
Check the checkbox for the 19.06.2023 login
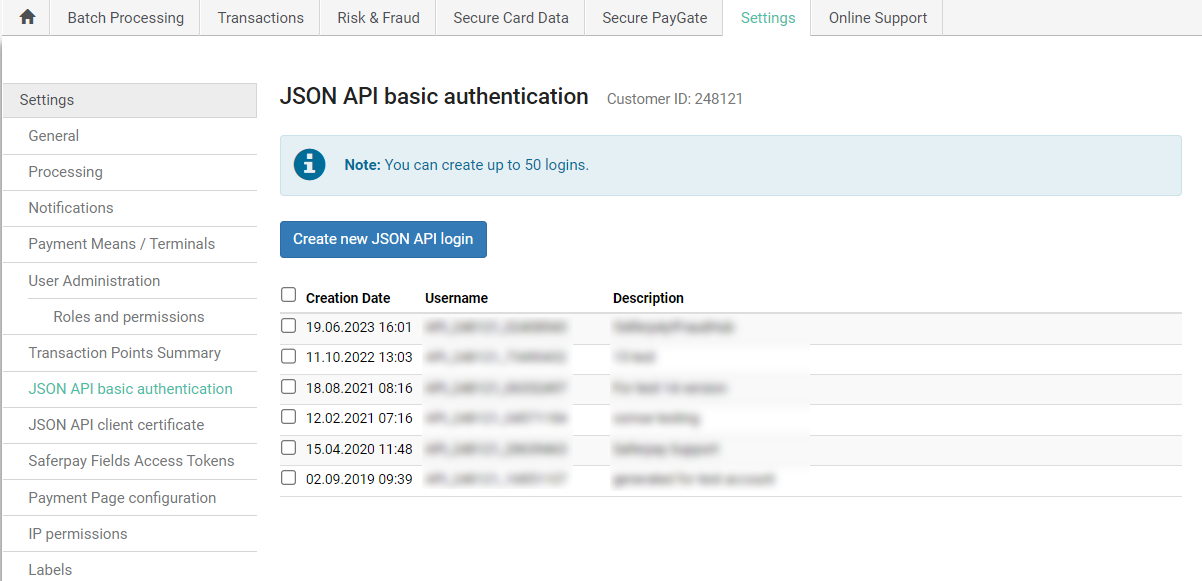288,324
